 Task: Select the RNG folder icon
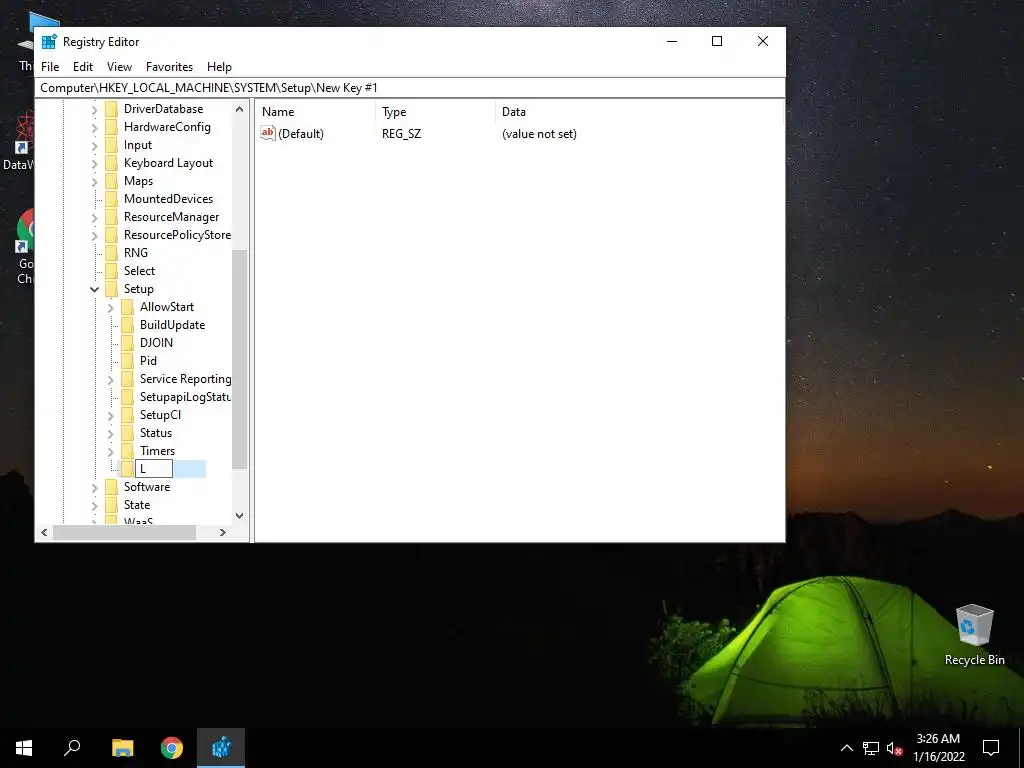[112, 253]
